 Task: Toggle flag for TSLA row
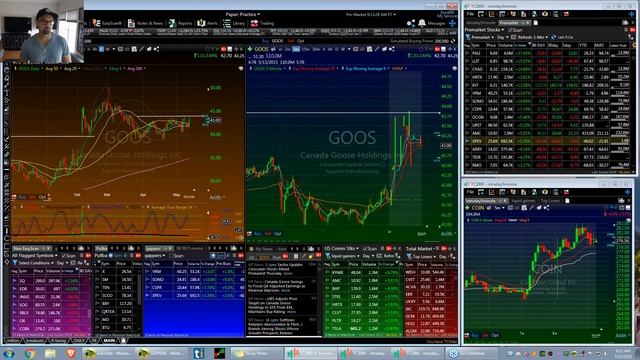[327, 329]
